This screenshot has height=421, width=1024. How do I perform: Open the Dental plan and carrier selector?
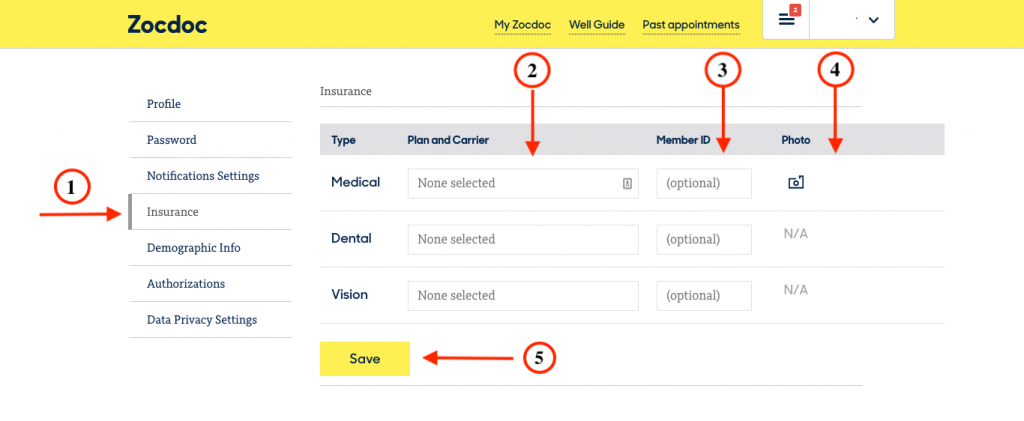coord(523,240)
